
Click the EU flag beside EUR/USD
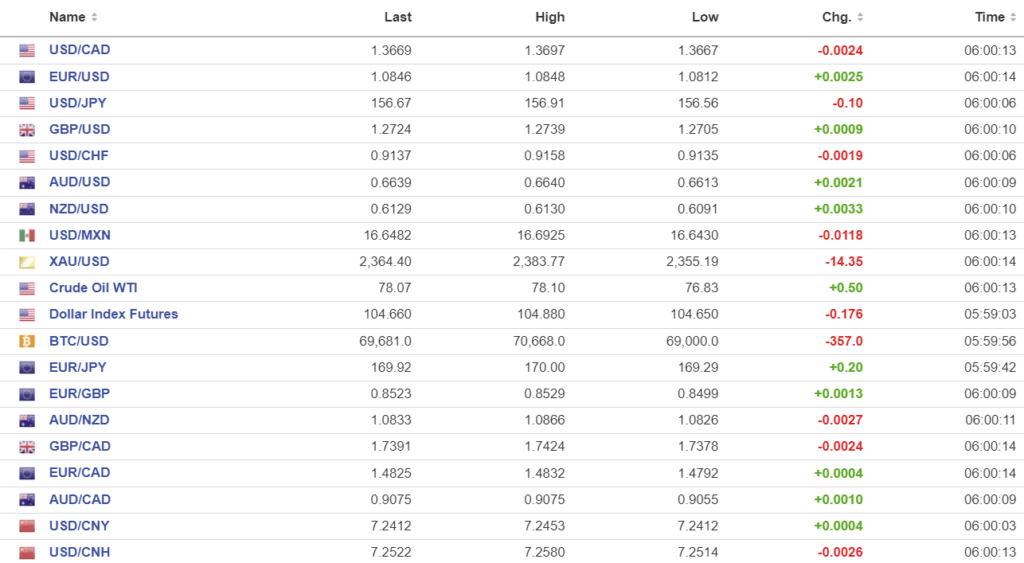point(27,77)
